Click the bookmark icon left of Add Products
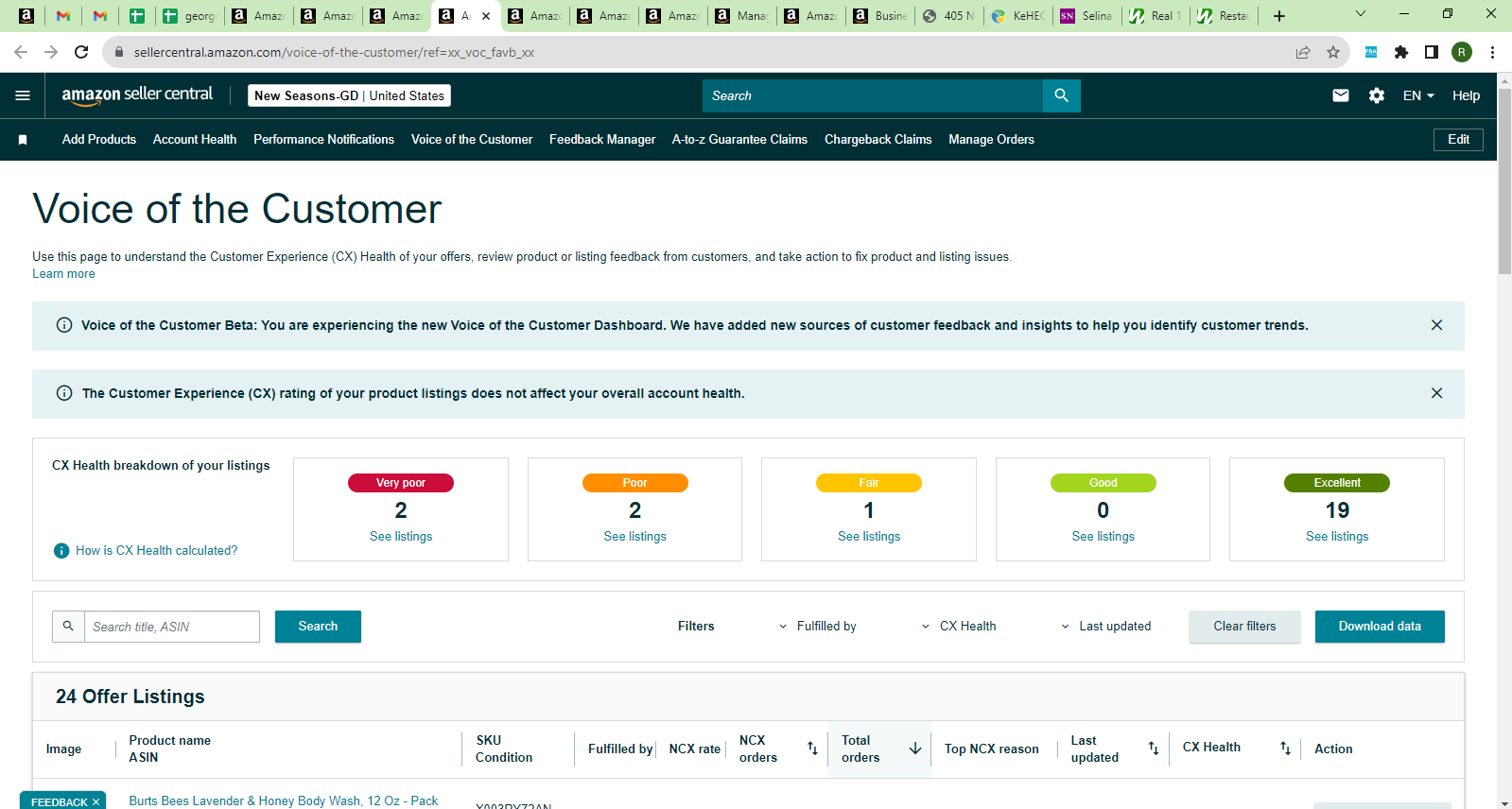Viewport: 1512px width, 809px height. tap(23, 140)
